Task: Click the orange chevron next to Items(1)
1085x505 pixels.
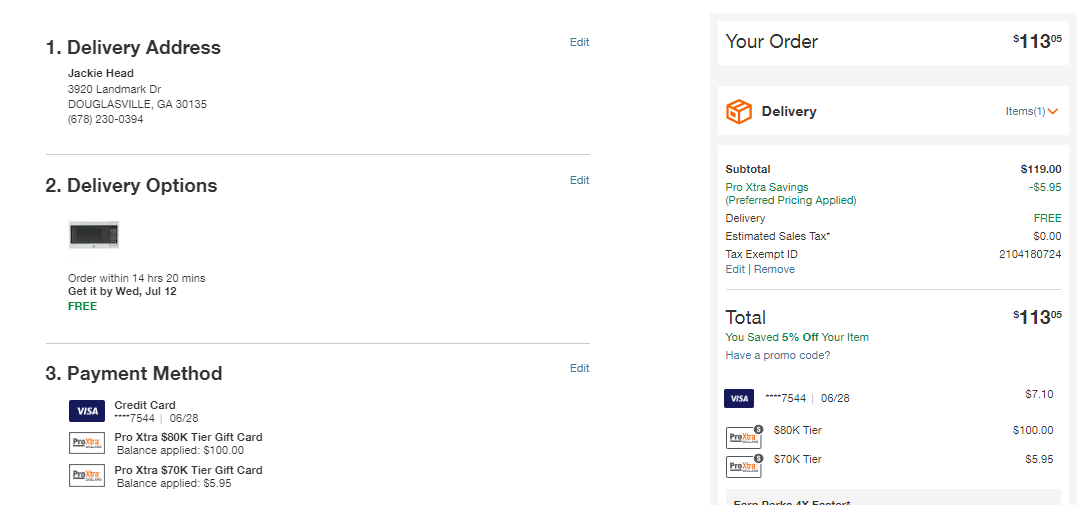Action: (1053, 111)
